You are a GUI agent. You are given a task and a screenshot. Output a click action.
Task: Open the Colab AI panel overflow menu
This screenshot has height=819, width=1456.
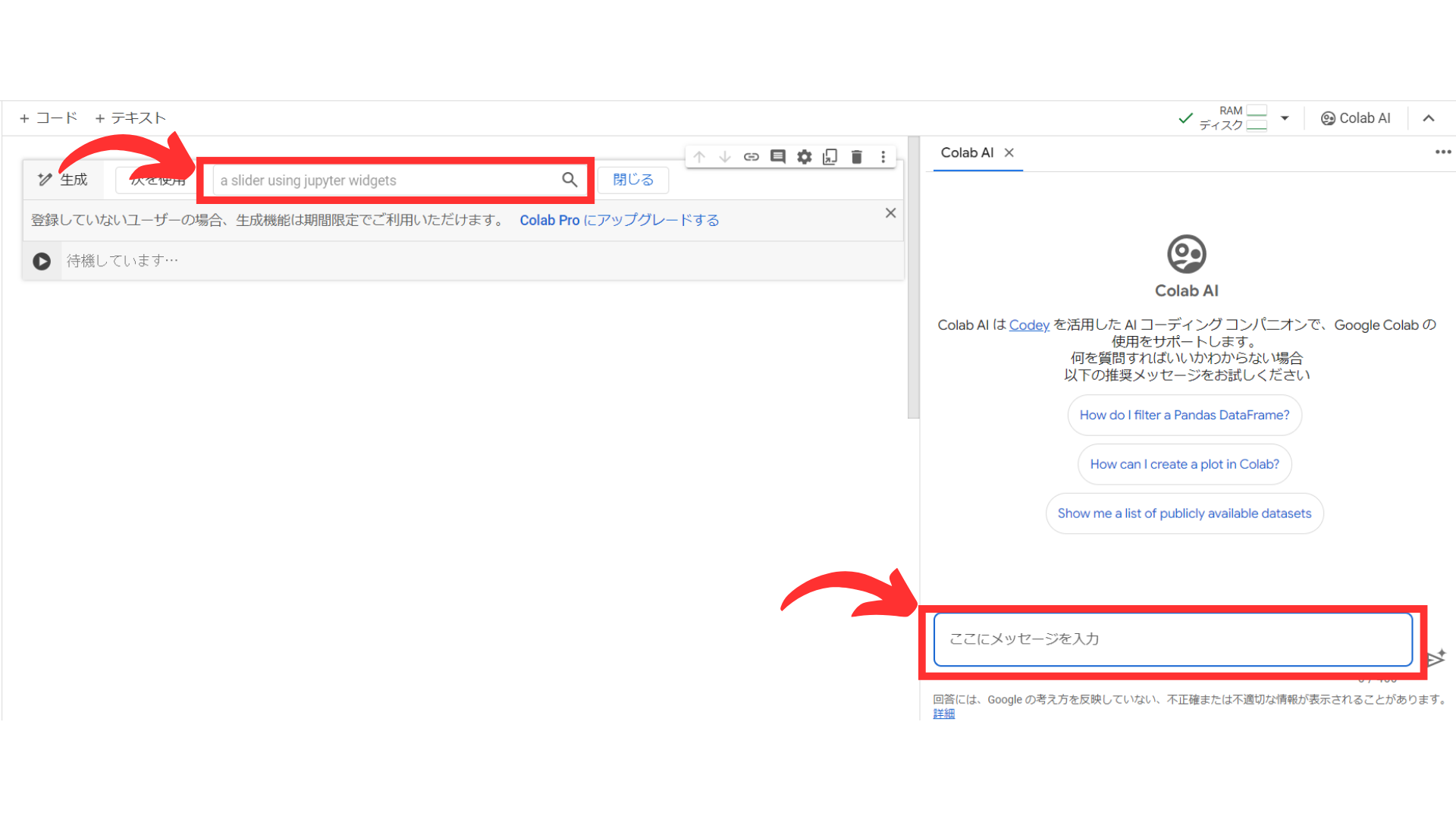click(x=1442, y=152)
